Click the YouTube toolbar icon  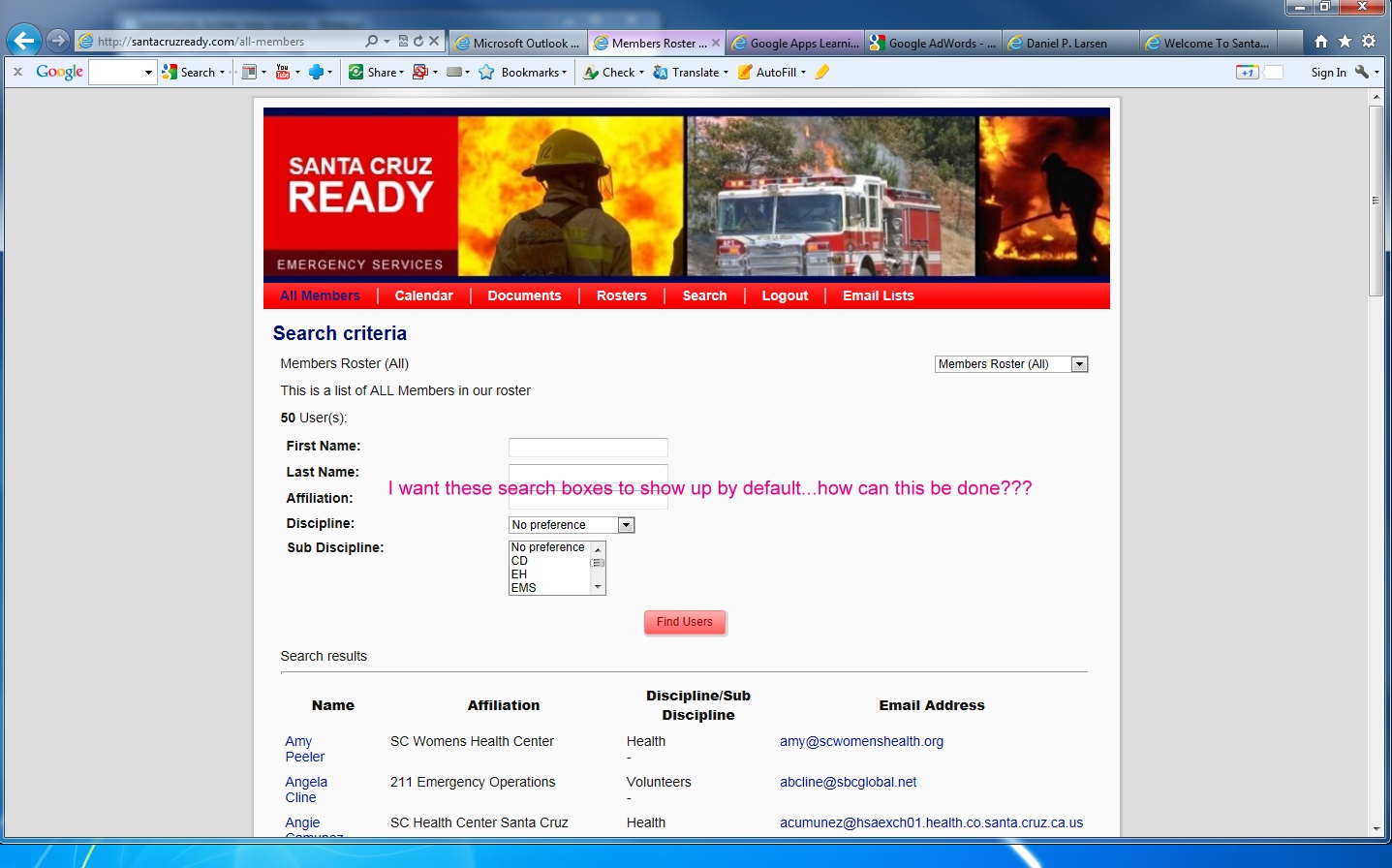(283, 72)
